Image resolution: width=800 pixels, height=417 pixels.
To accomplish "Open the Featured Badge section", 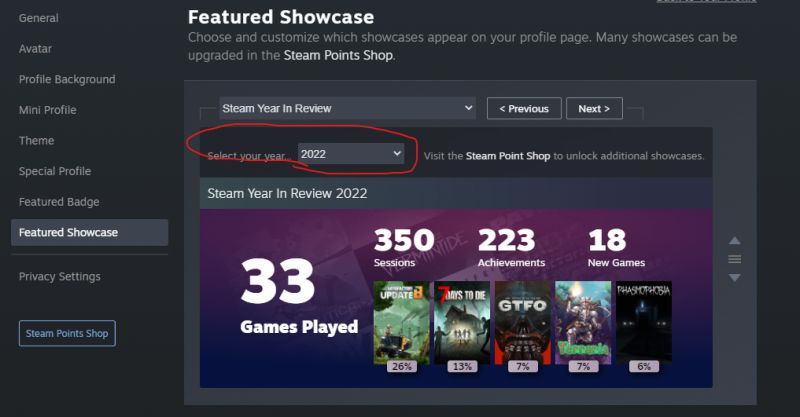I will coord(59,202).
